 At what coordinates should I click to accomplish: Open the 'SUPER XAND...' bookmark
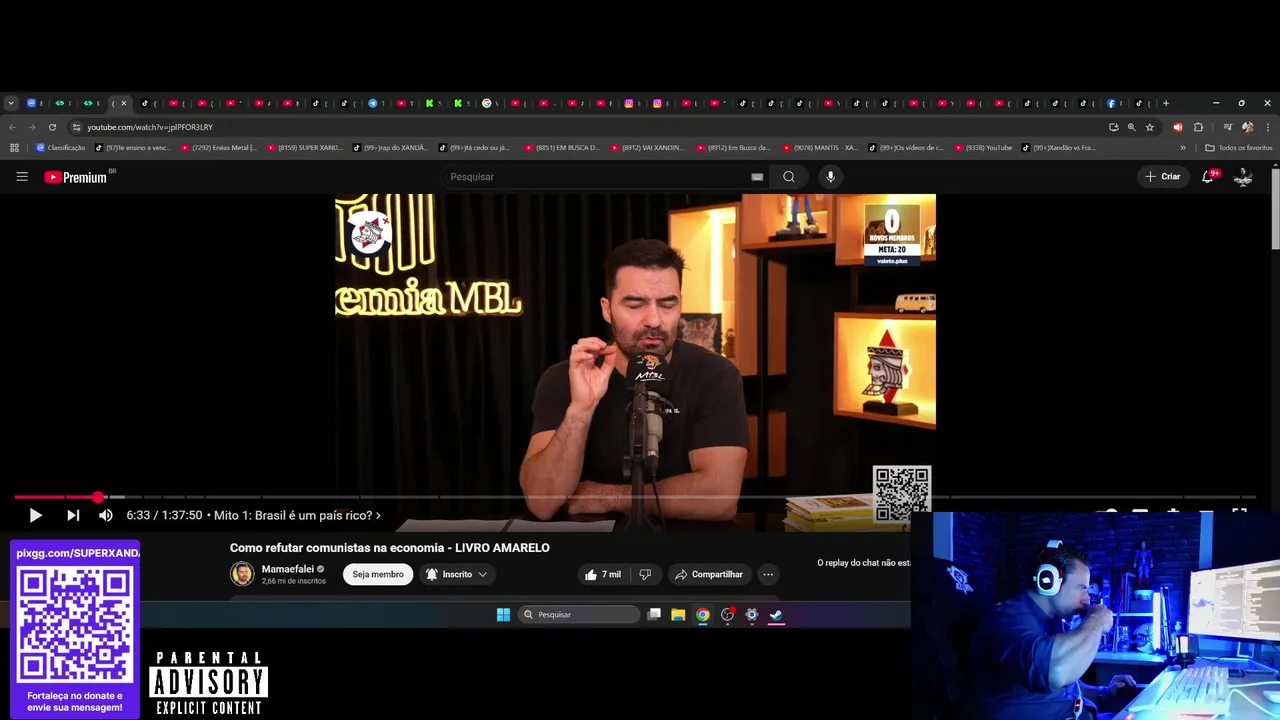point(305,148)
